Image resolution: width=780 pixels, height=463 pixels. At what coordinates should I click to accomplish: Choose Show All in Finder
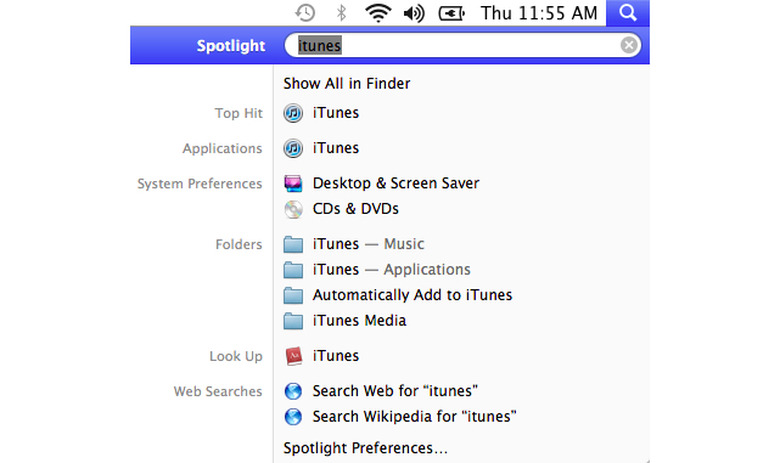pyautogui.click(x=347, y=84)
